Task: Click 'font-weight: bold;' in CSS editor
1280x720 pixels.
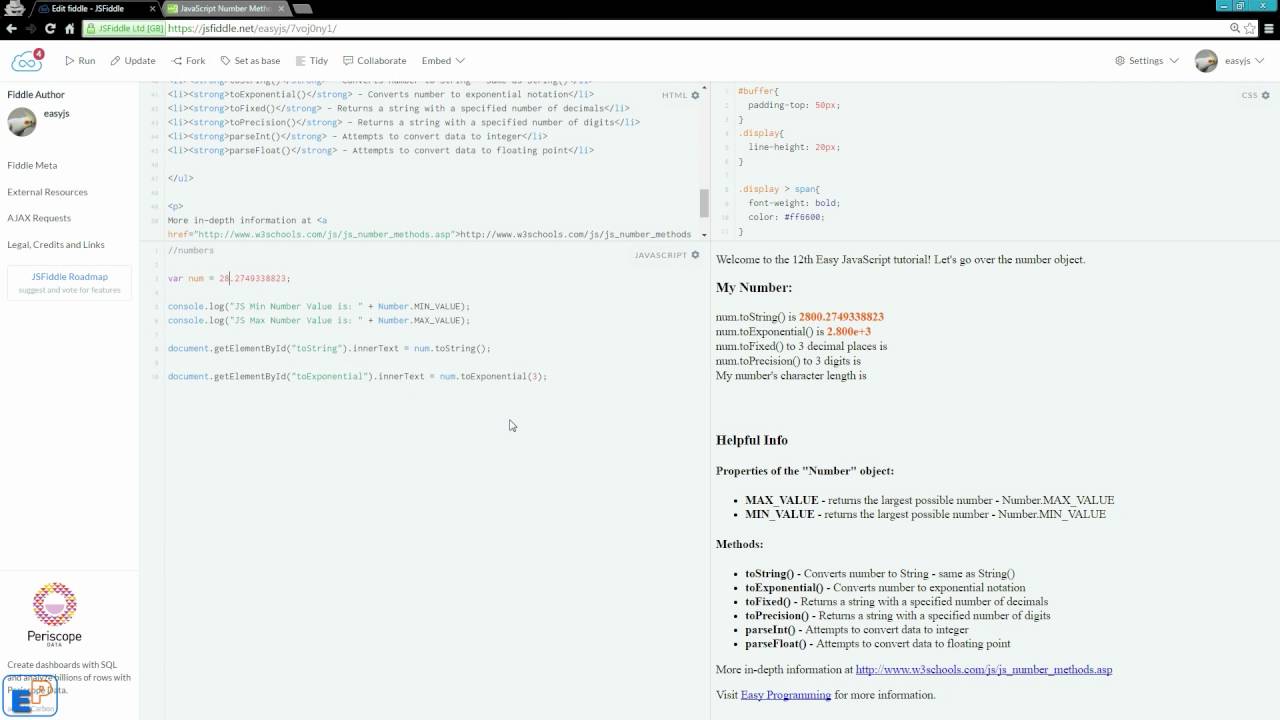Action: click(x=794, y=203)
